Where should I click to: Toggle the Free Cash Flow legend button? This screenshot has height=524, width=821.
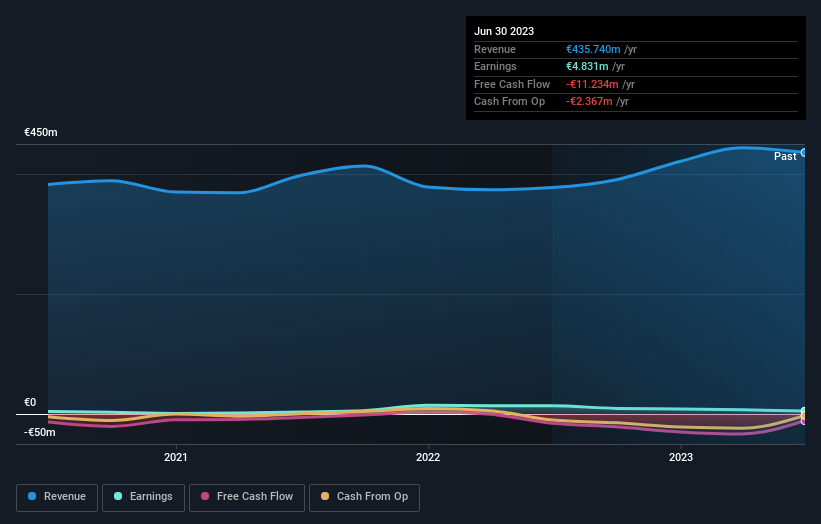coord(247,497)
